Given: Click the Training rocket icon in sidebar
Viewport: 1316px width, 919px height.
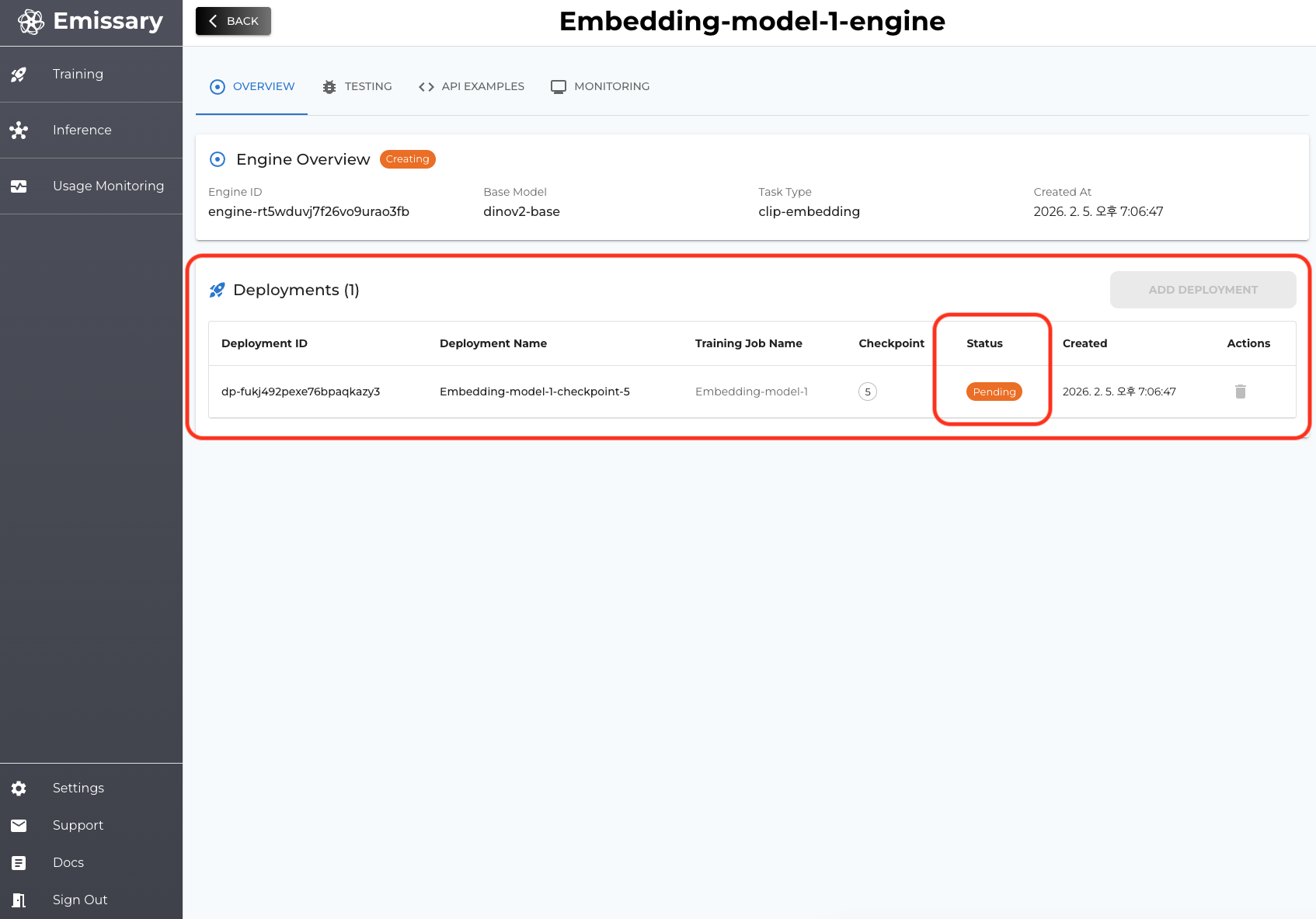Looking at the screenshot, I should (x=19, y=75).
